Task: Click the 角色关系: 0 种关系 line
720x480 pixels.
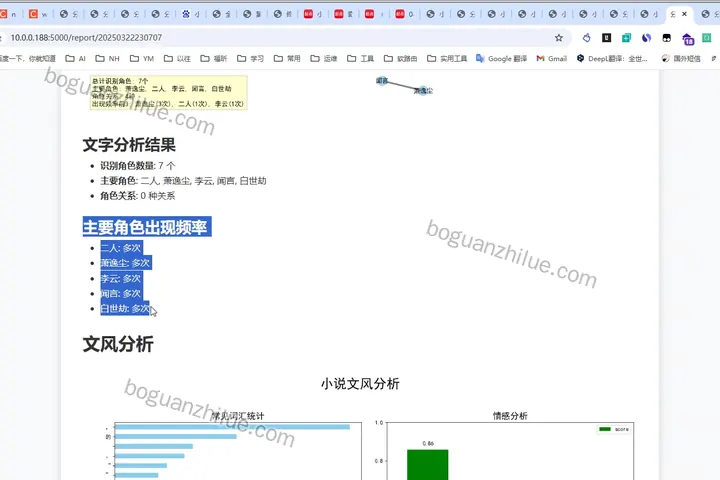Action: tap(138, 196)
